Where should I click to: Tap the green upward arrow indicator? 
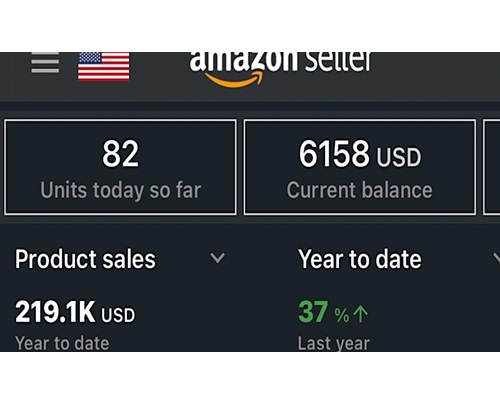pos(360,314)
